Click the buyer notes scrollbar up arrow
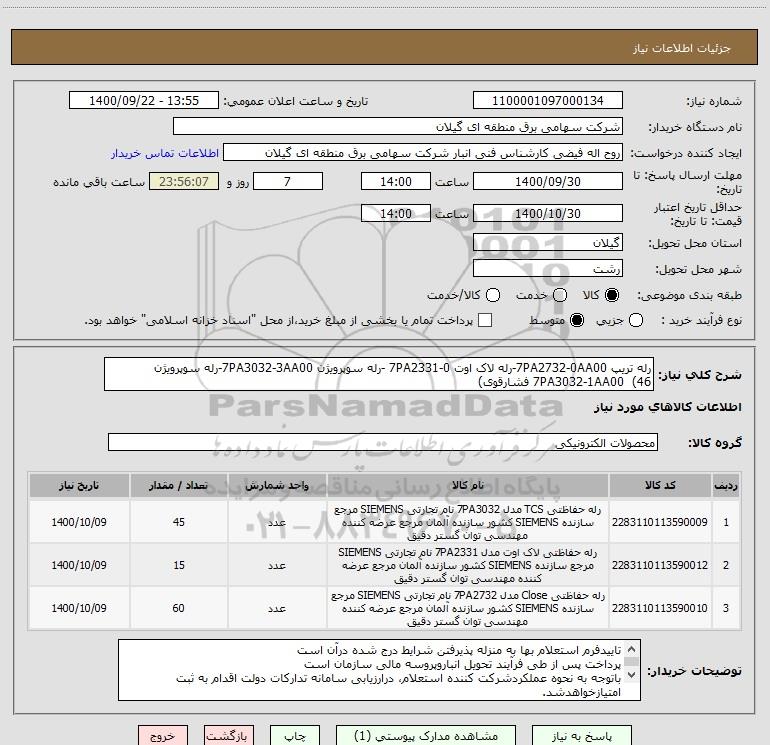The height and width of the screenshot is (745, 770). 632,649
